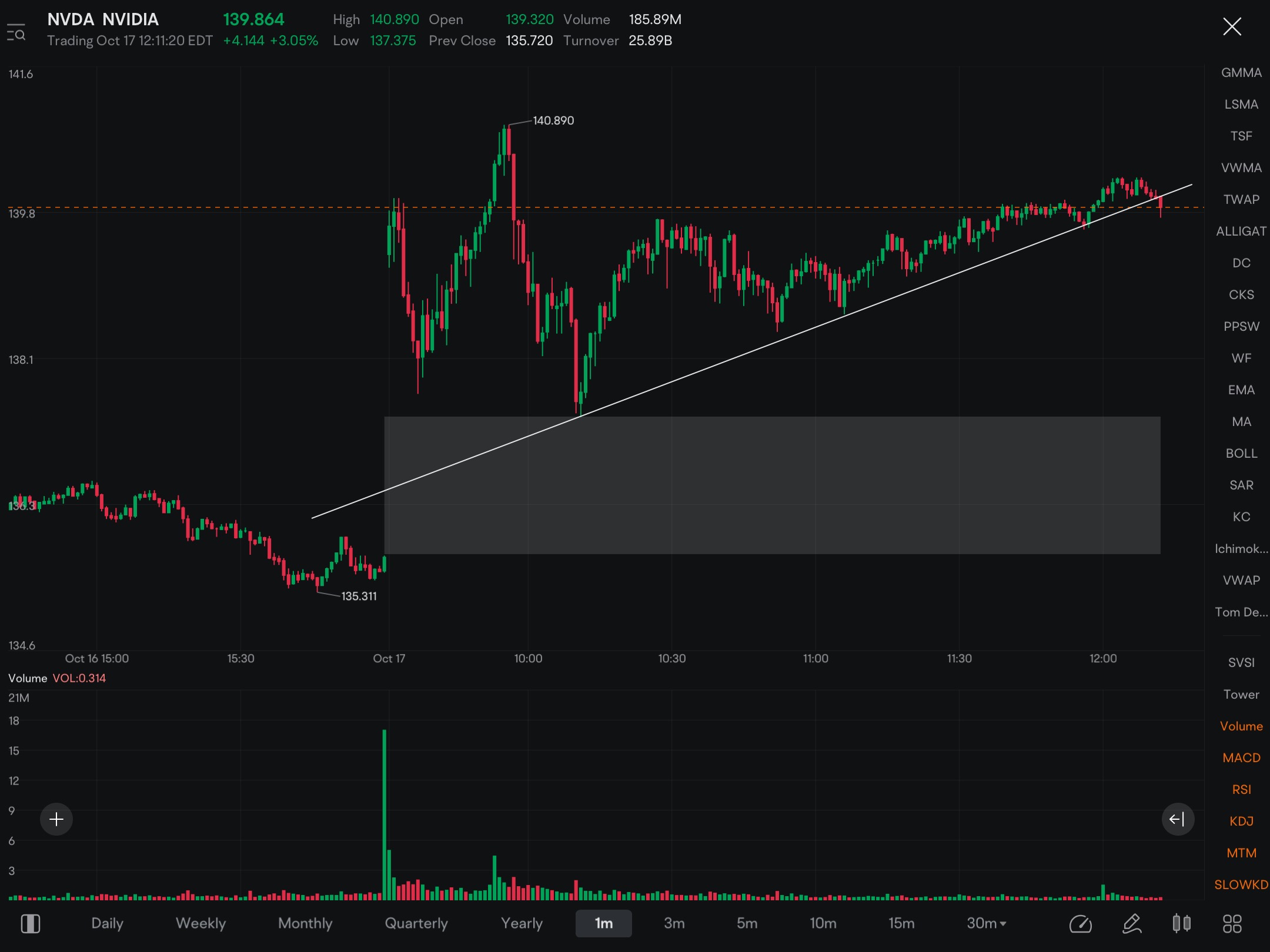Turn on the Ichimoku indicator
Screen dimensions: 1270x952
point(1241,549)
